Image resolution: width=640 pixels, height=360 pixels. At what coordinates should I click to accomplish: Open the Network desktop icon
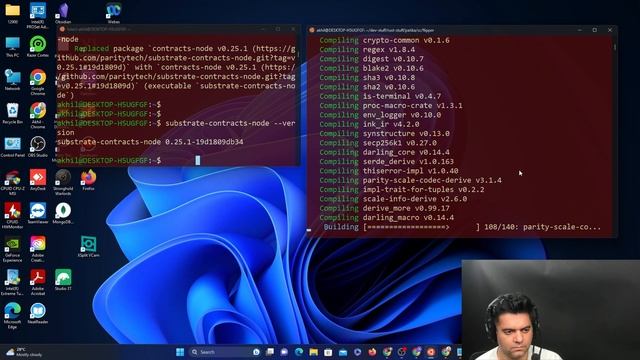[12, 80]
